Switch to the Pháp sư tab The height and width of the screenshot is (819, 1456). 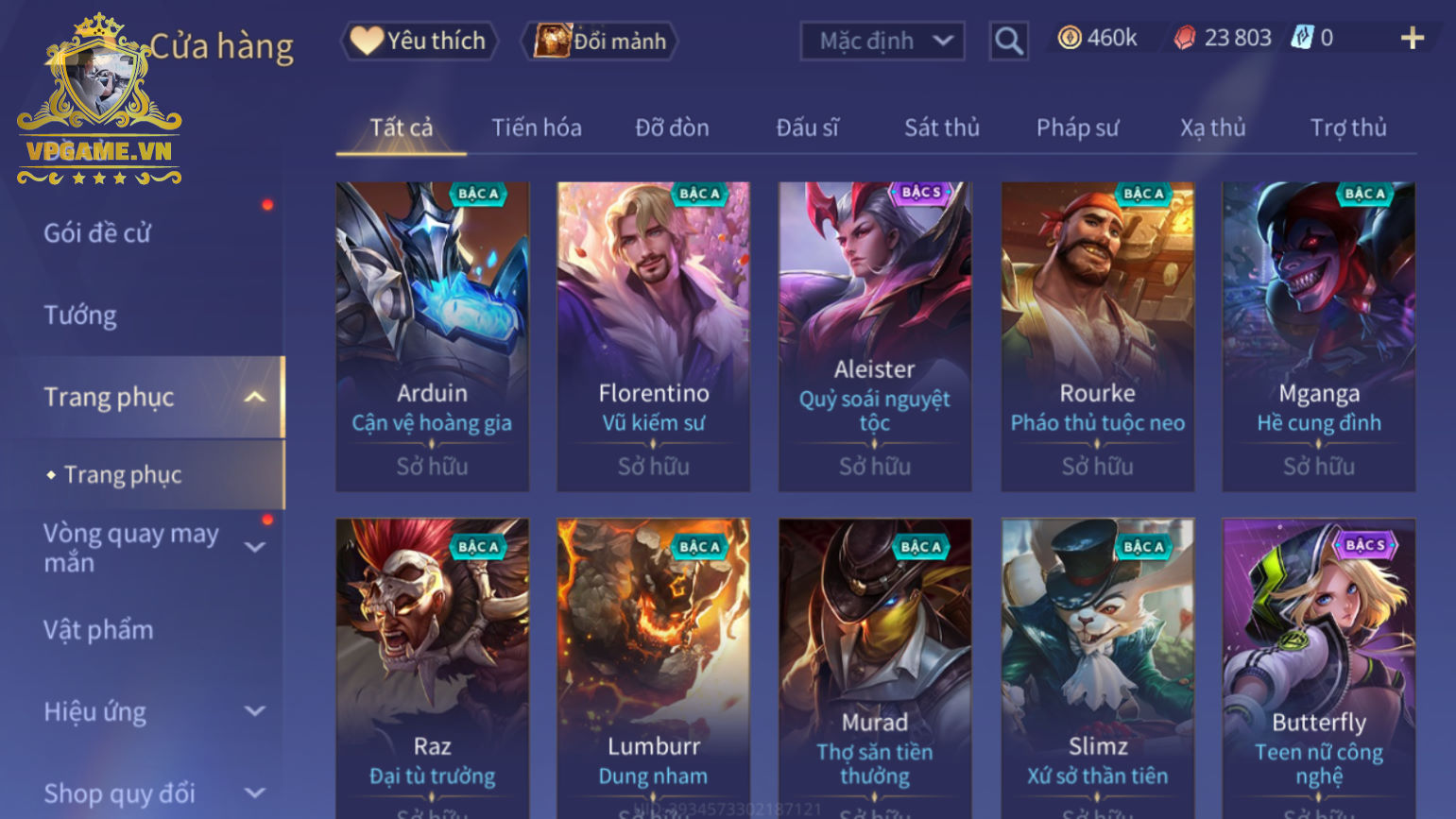point(1077,128)
